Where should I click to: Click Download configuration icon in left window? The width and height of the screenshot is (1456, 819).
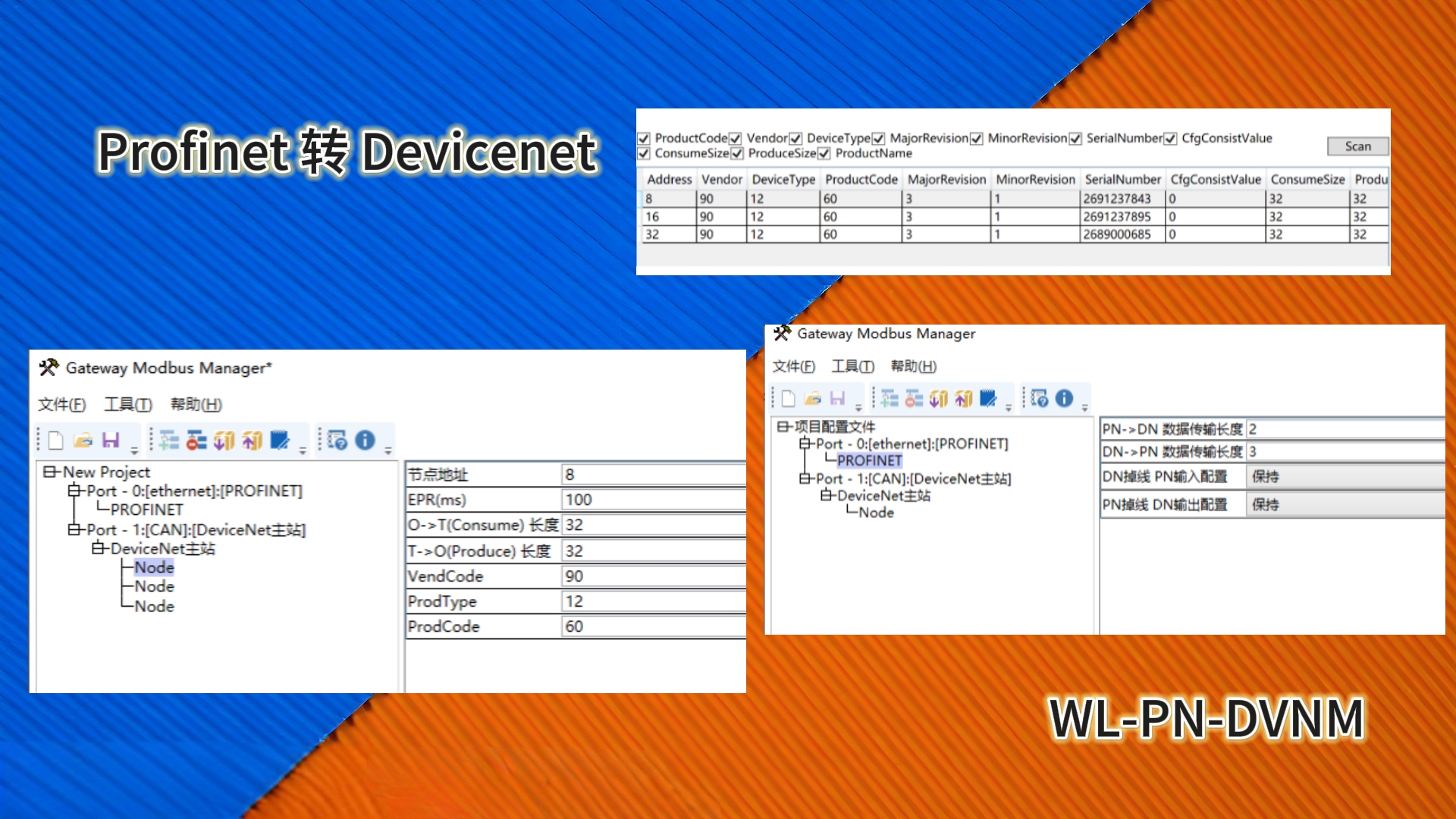click(224, 441)
